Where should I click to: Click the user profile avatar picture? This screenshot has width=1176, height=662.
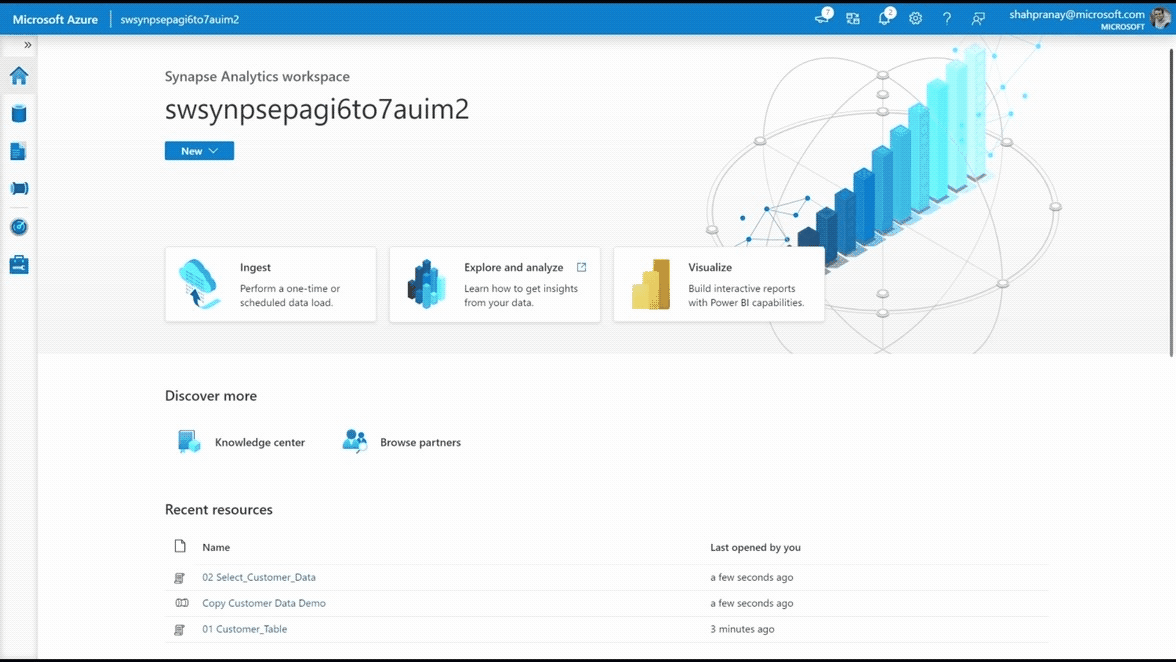coord(1160,19)
